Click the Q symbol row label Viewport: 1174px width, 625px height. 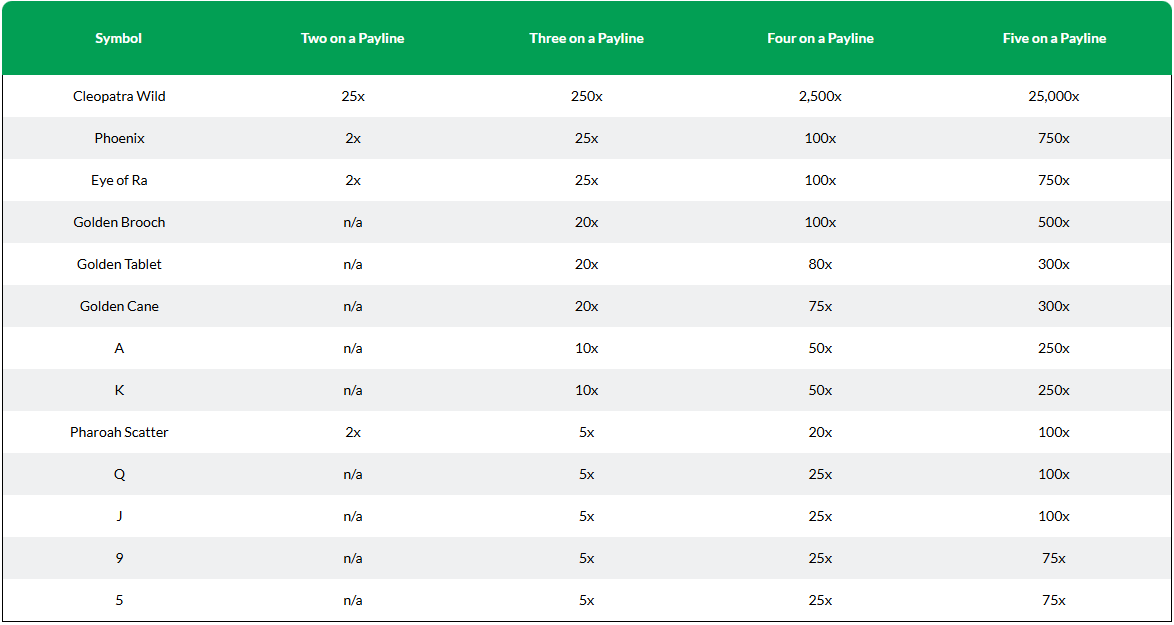click(x=119, y=474)
